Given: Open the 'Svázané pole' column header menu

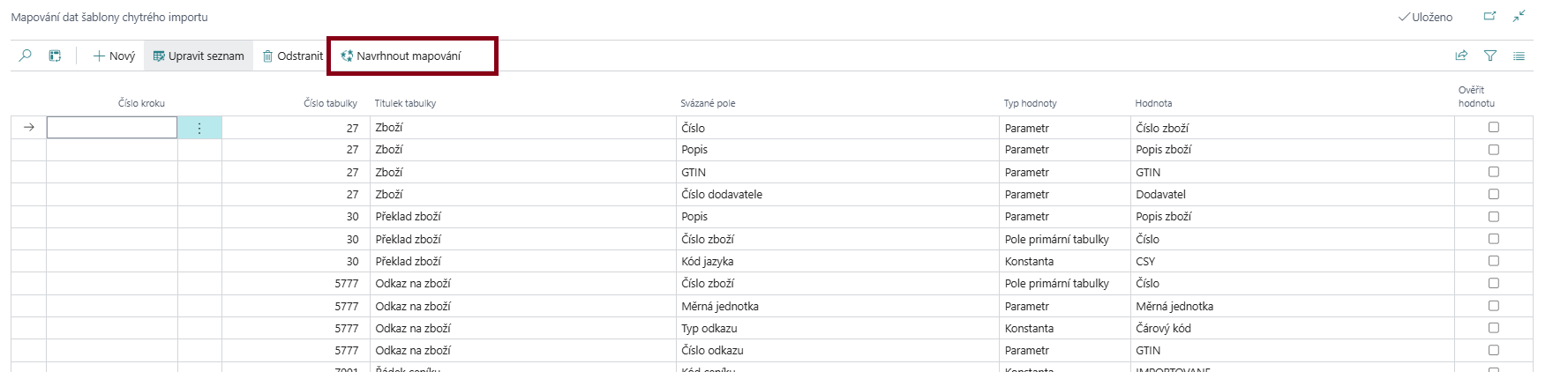Looking at the screenshot, I should (708, 103).
